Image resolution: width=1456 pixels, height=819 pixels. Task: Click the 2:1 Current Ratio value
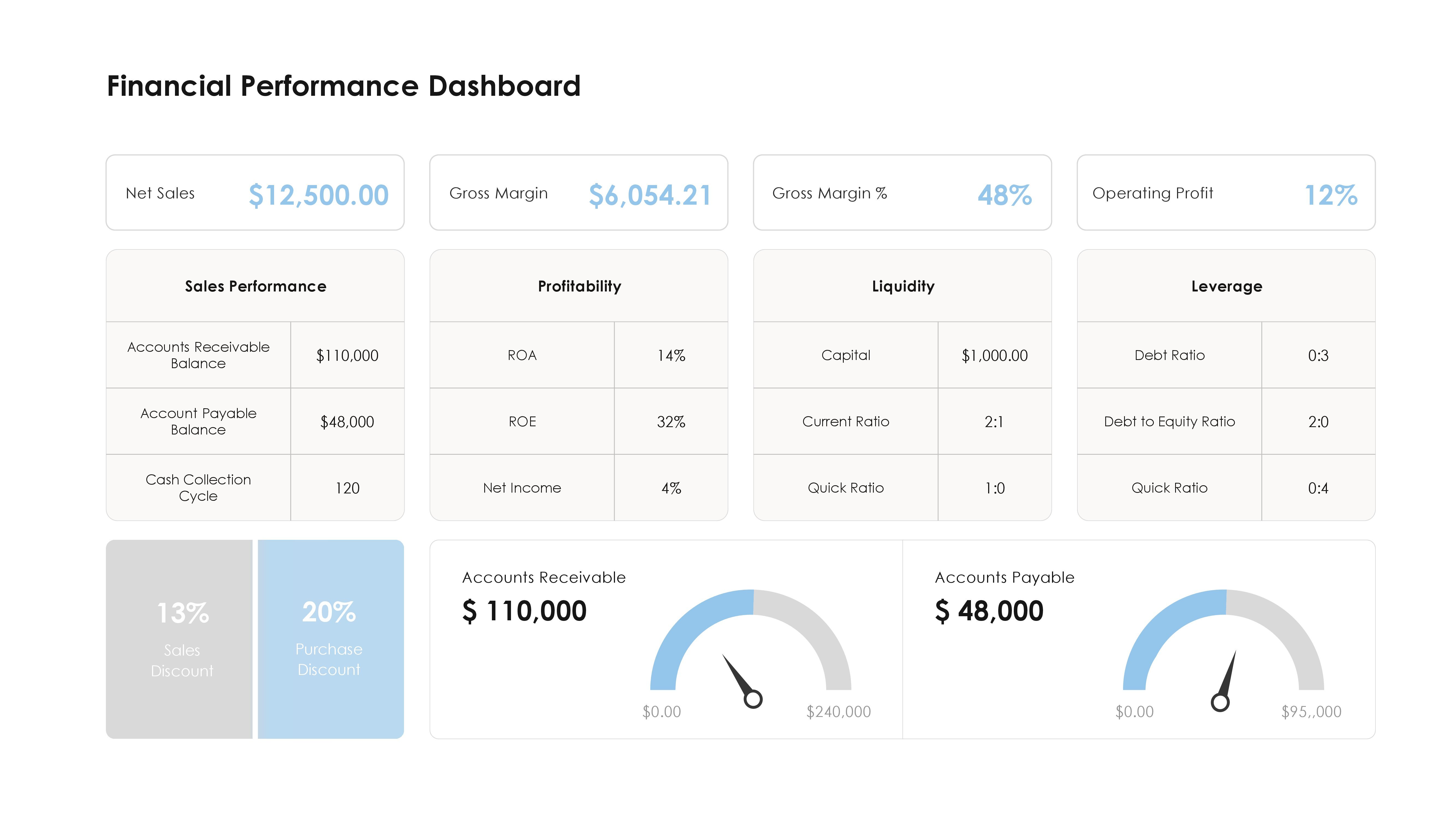994,422
